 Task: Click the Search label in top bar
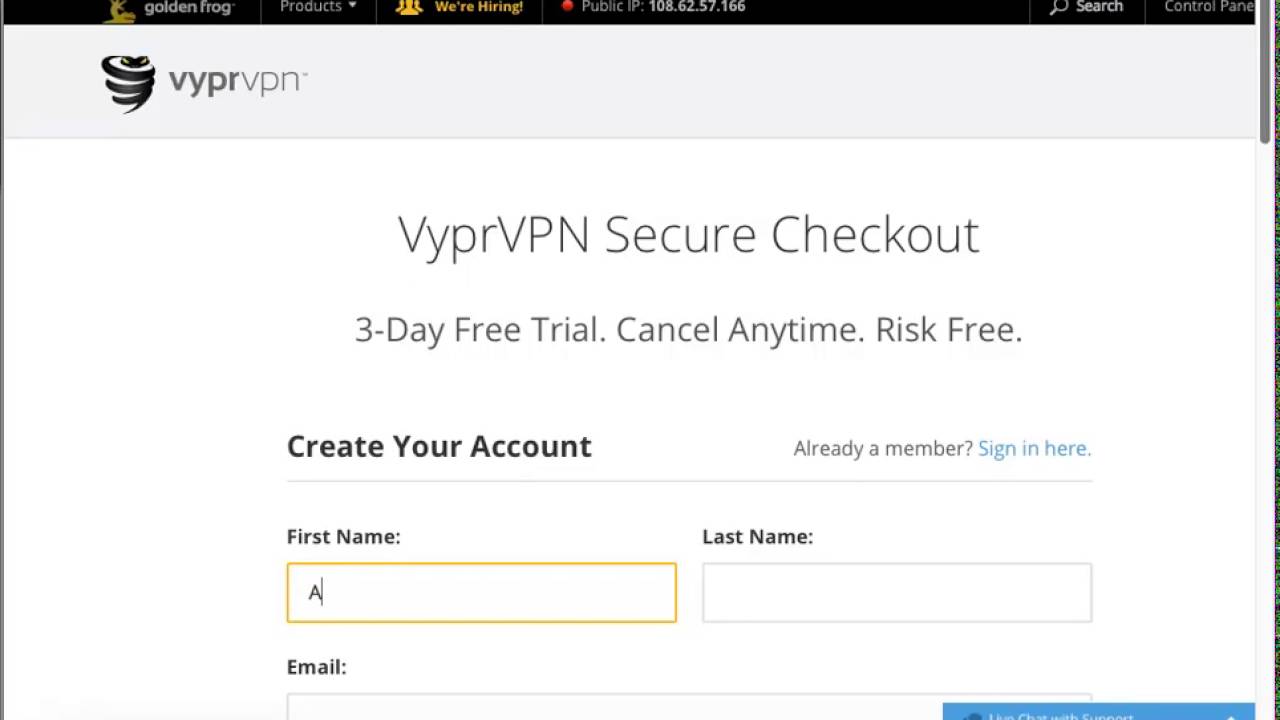point(1099,7)
